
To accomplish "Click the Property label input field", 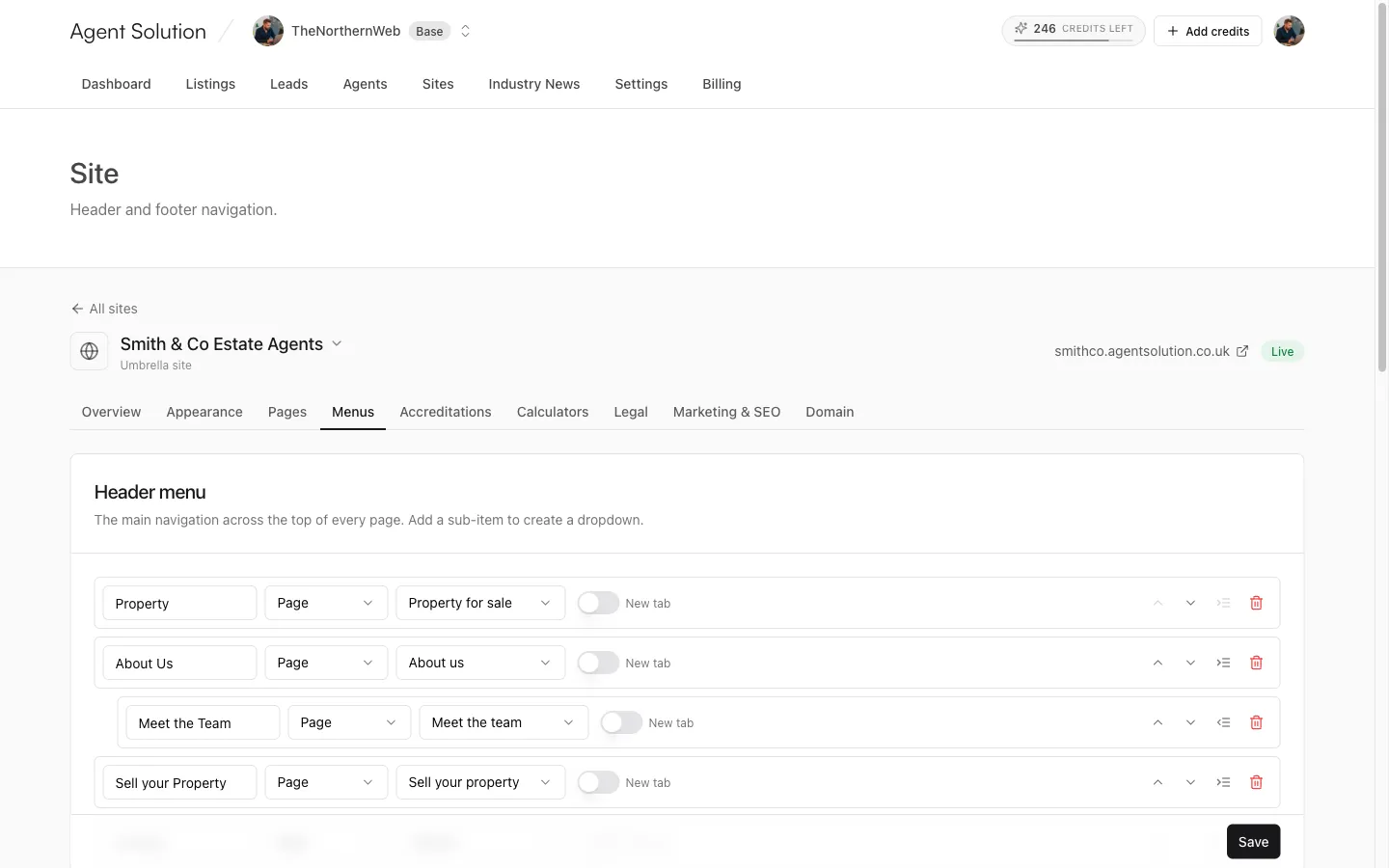I will (x=179, y=603).
